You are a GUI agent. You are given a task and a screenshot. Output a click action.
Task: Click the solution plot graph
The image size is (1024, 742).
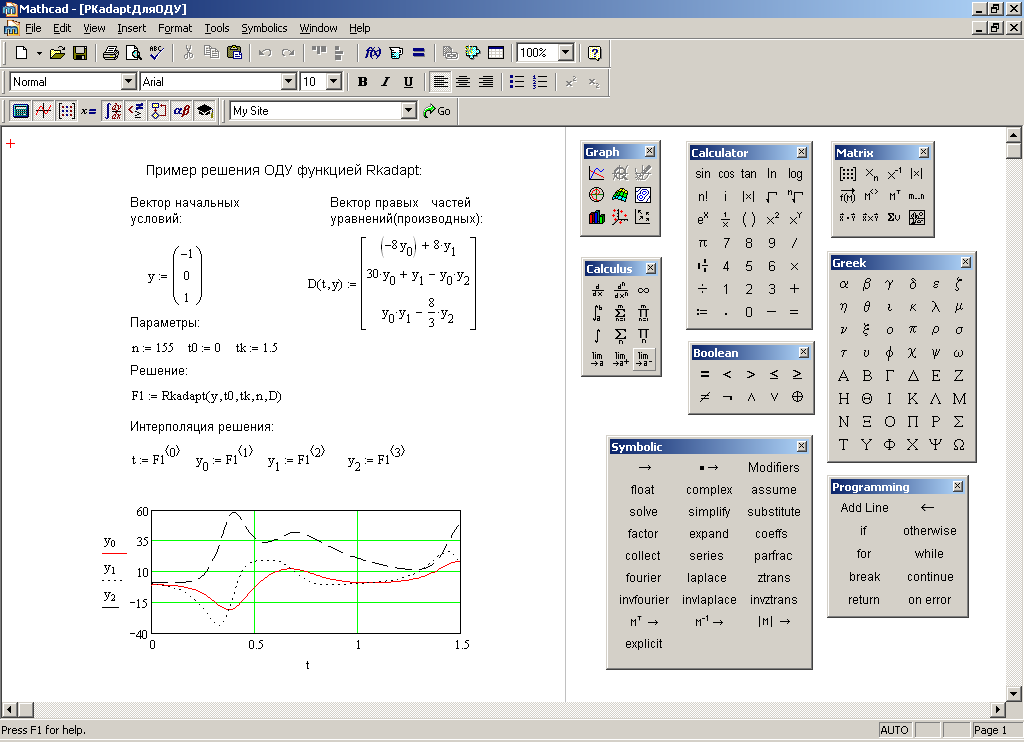click(x=306, y=572)
